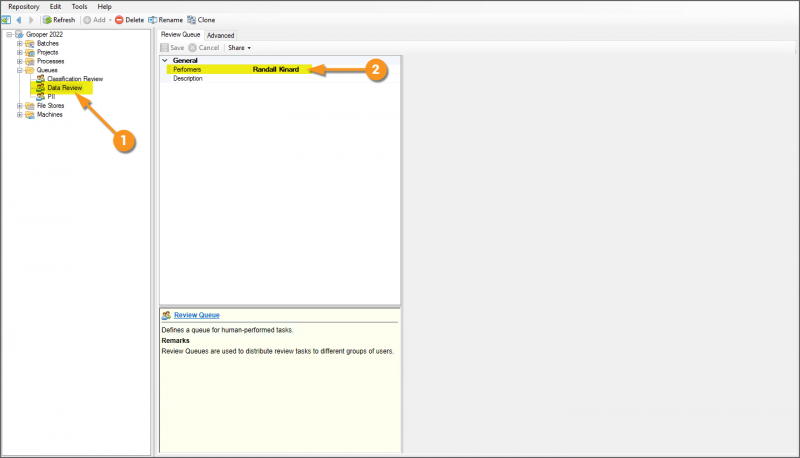Screen dimensions: 800x458
Task: Select the Machines tree node
Action: 49,115
